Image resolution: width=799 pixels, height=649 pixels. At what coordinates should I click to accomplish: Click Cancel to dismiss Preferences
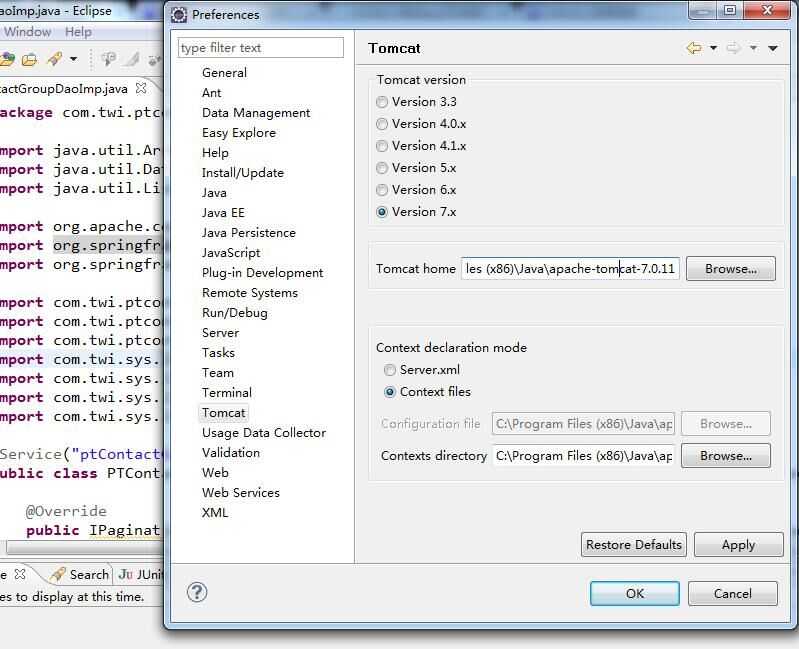(x=733, y=593)
